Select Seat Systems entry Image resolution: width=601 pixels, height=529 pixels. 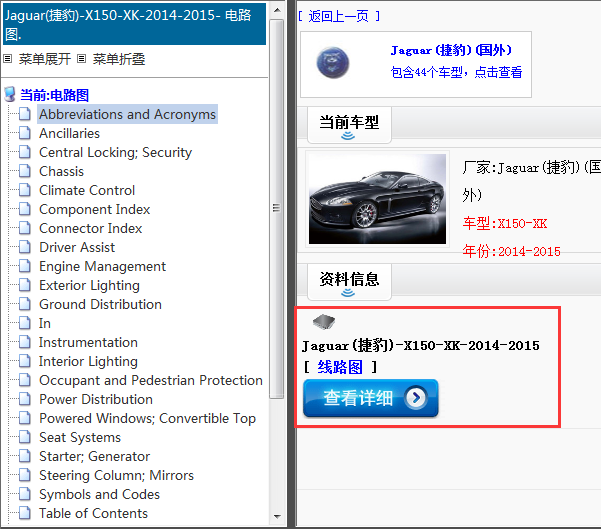pos(80,437)
